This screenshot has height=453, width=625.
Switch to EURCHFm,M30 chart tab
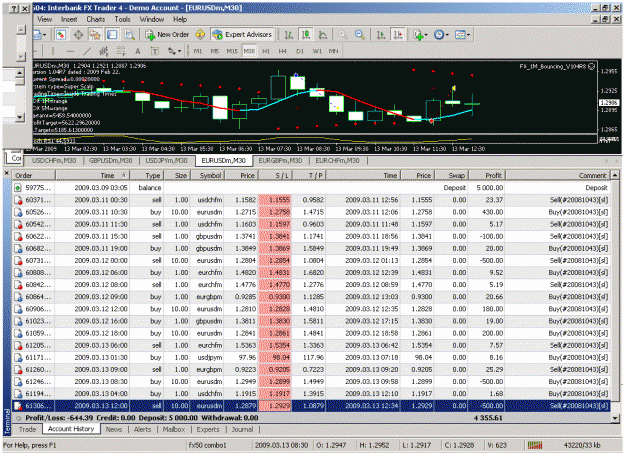point(337,161)
